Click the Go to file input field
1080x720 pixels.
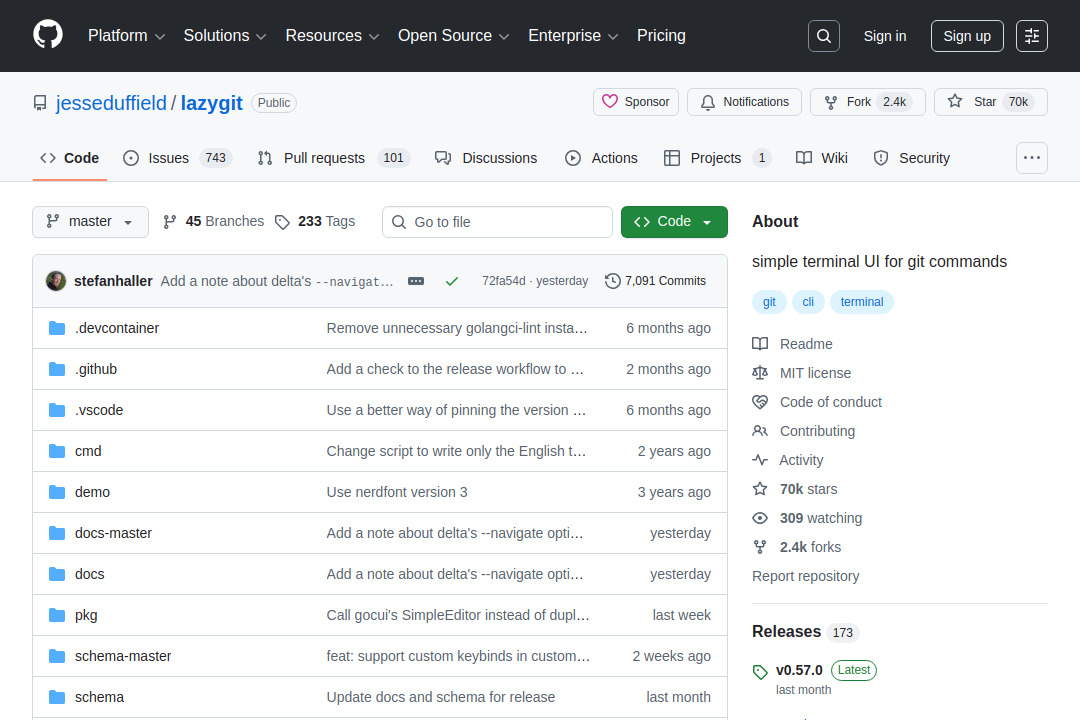pos(497,221)
